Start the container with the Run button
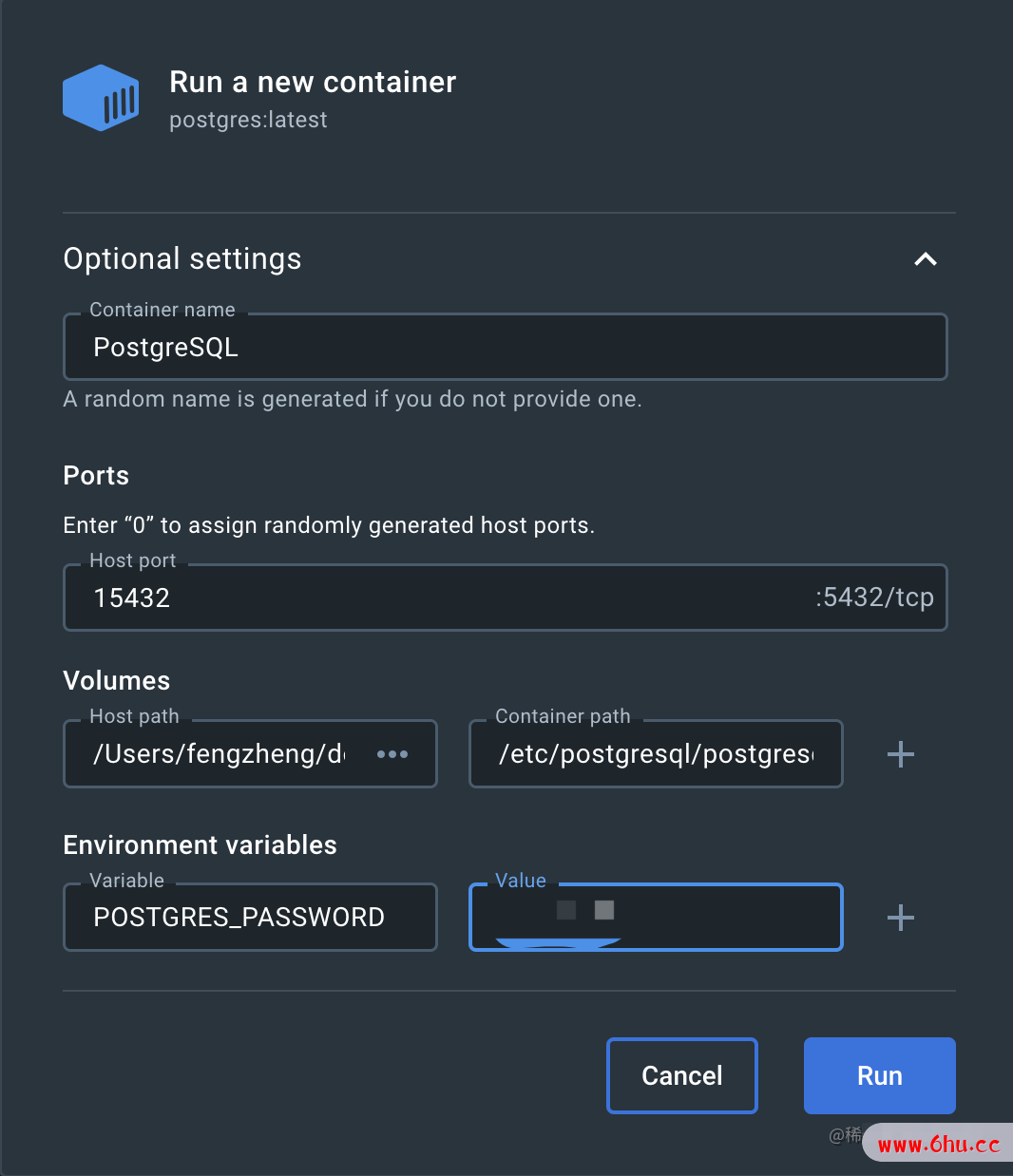 click(x=879, y=1075)
